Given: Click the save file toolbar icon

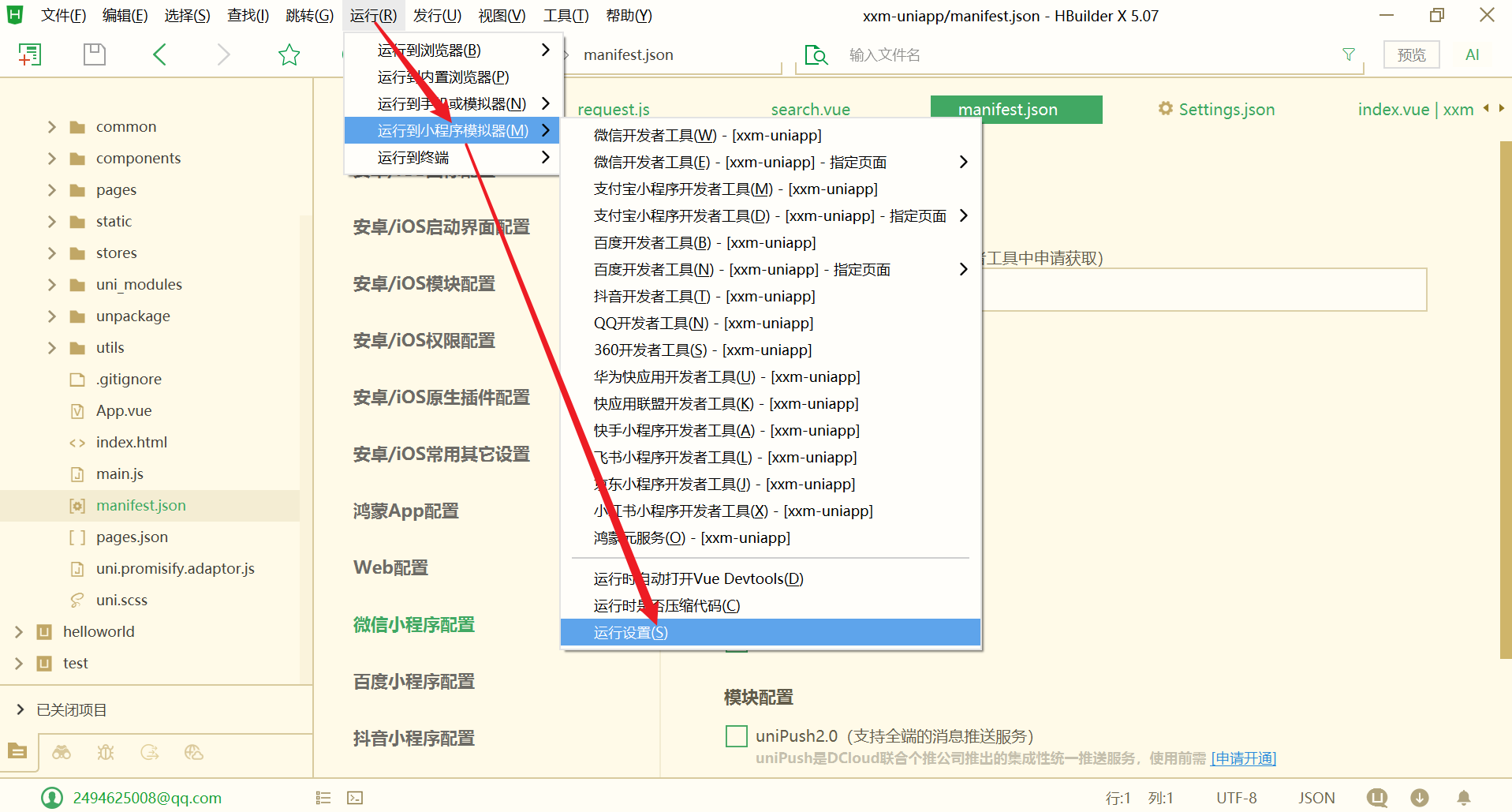Looking at the screenshot, I should pos(95,54).
